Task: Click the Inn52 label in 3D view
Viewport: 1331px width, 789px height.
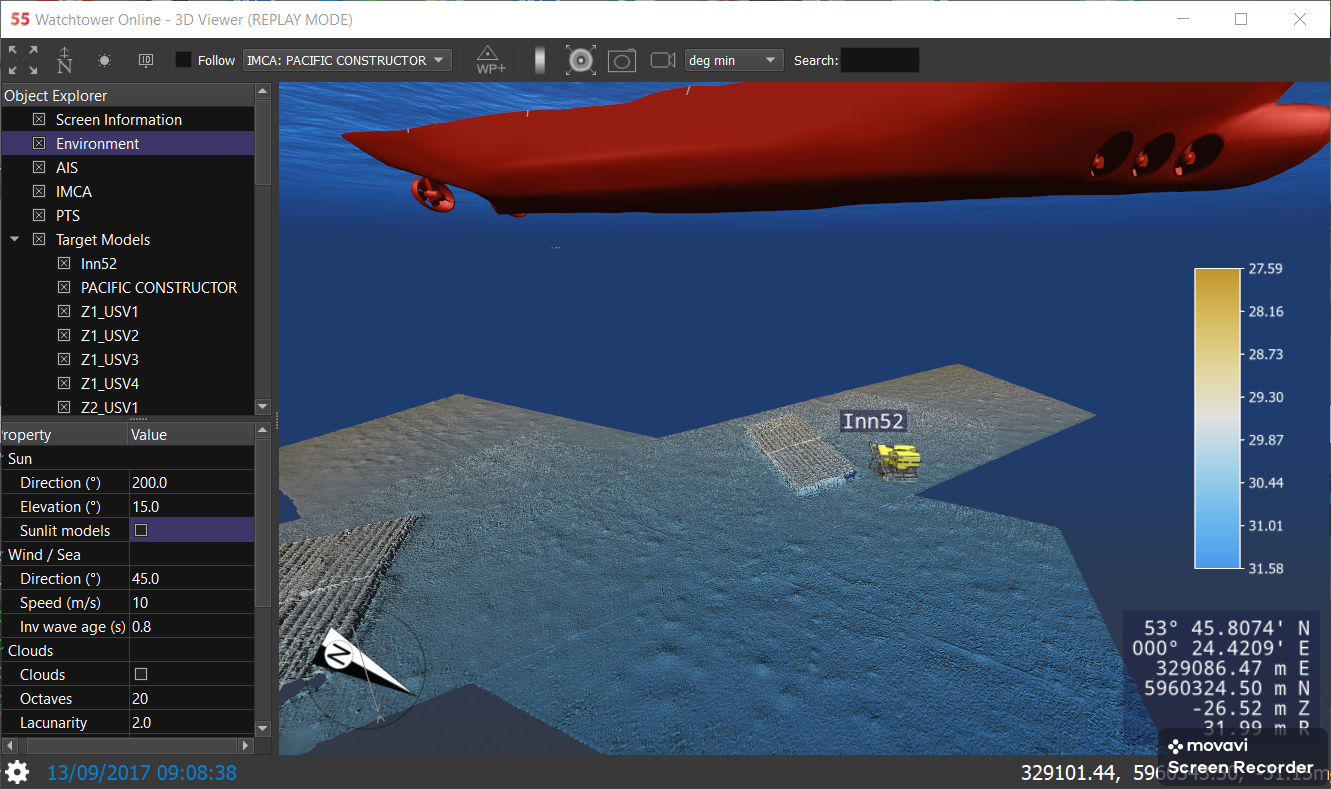Action: 873,421
